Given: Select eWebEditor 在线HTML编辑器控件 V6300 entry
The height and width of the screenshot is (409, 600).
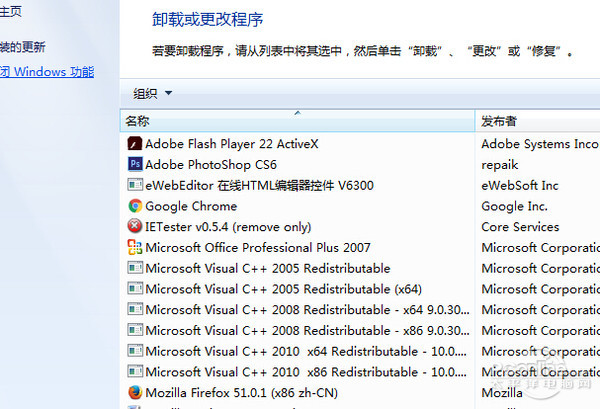Looking at the screenshot, I should 259,185.
